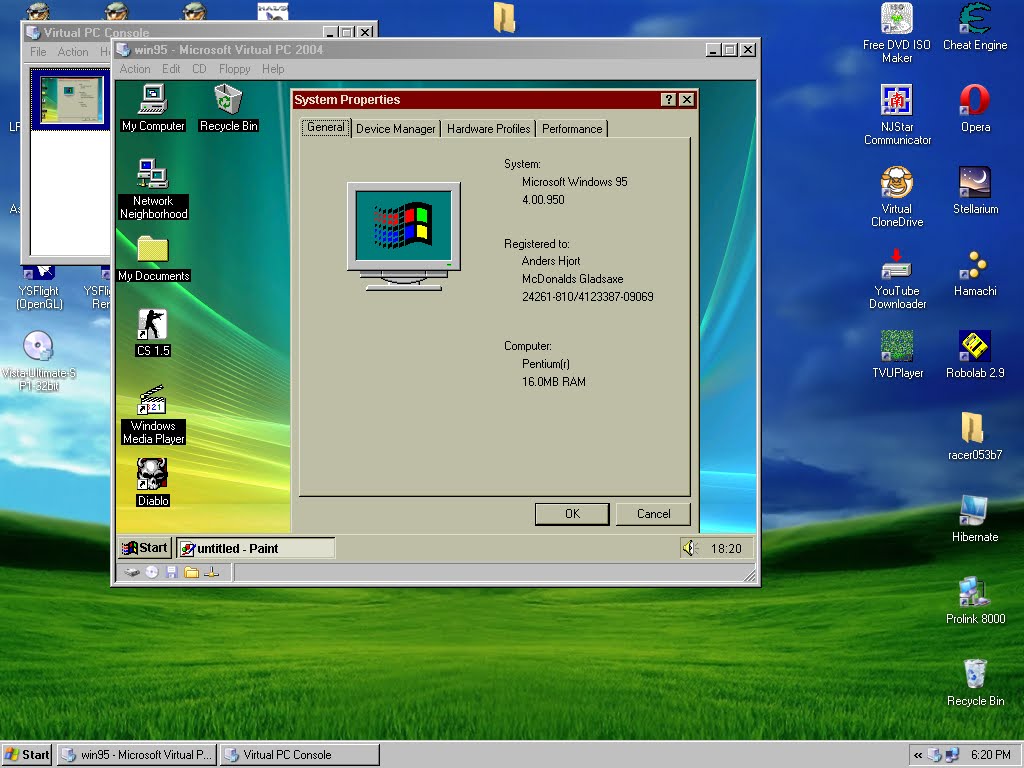Click host Start button on taskbar
Screen dimensions: 1024x768
pyautogui.click(x=26, y=755)
